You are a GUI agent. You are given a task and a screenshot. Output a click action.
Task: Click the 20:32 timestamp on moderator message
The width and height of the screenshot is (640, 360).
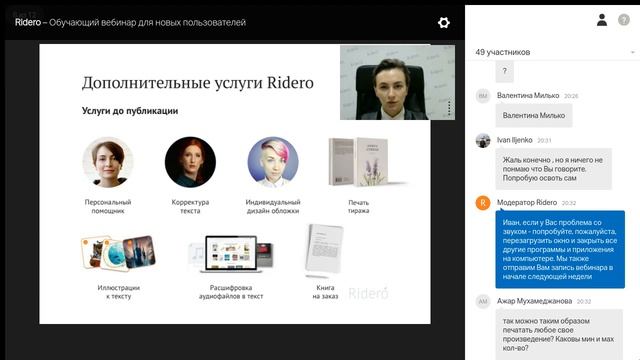[569, 203]
